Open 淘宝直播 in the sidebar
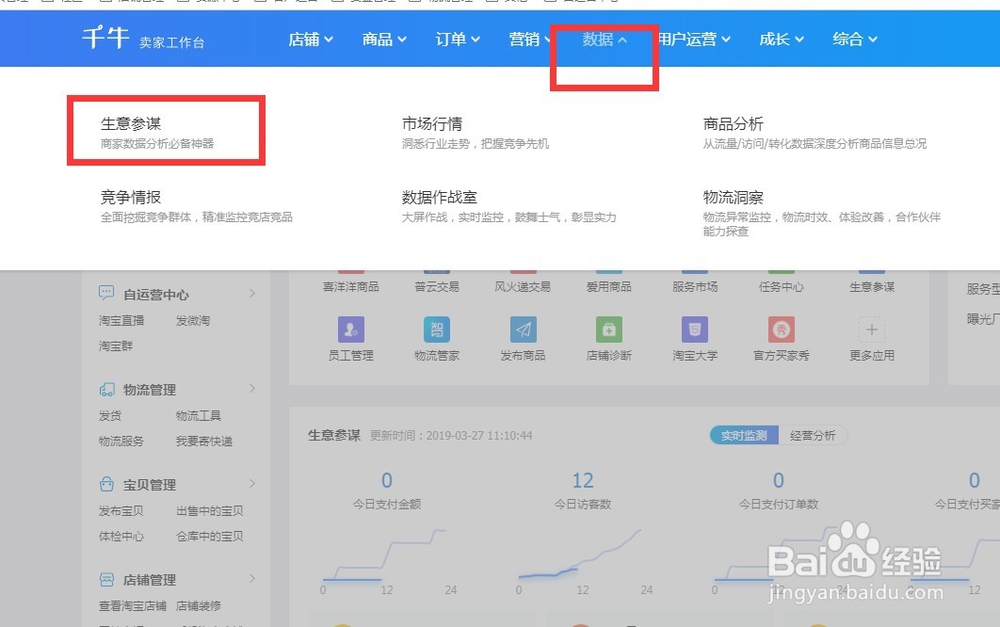Image resolution: width=1000 pixels, height=627 pixels. pos(121,320)
